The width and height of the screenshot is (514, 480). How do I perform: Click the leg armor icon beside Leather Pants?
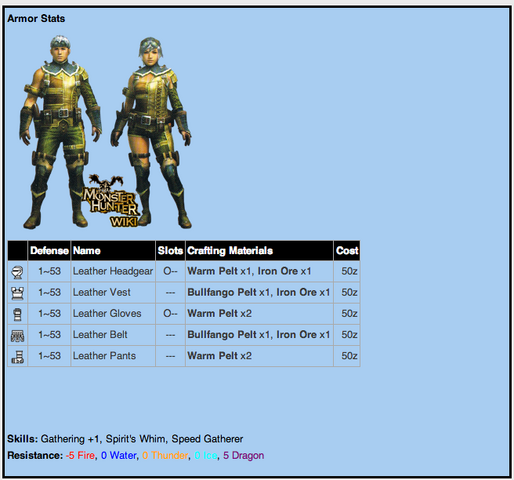[17, 356]
